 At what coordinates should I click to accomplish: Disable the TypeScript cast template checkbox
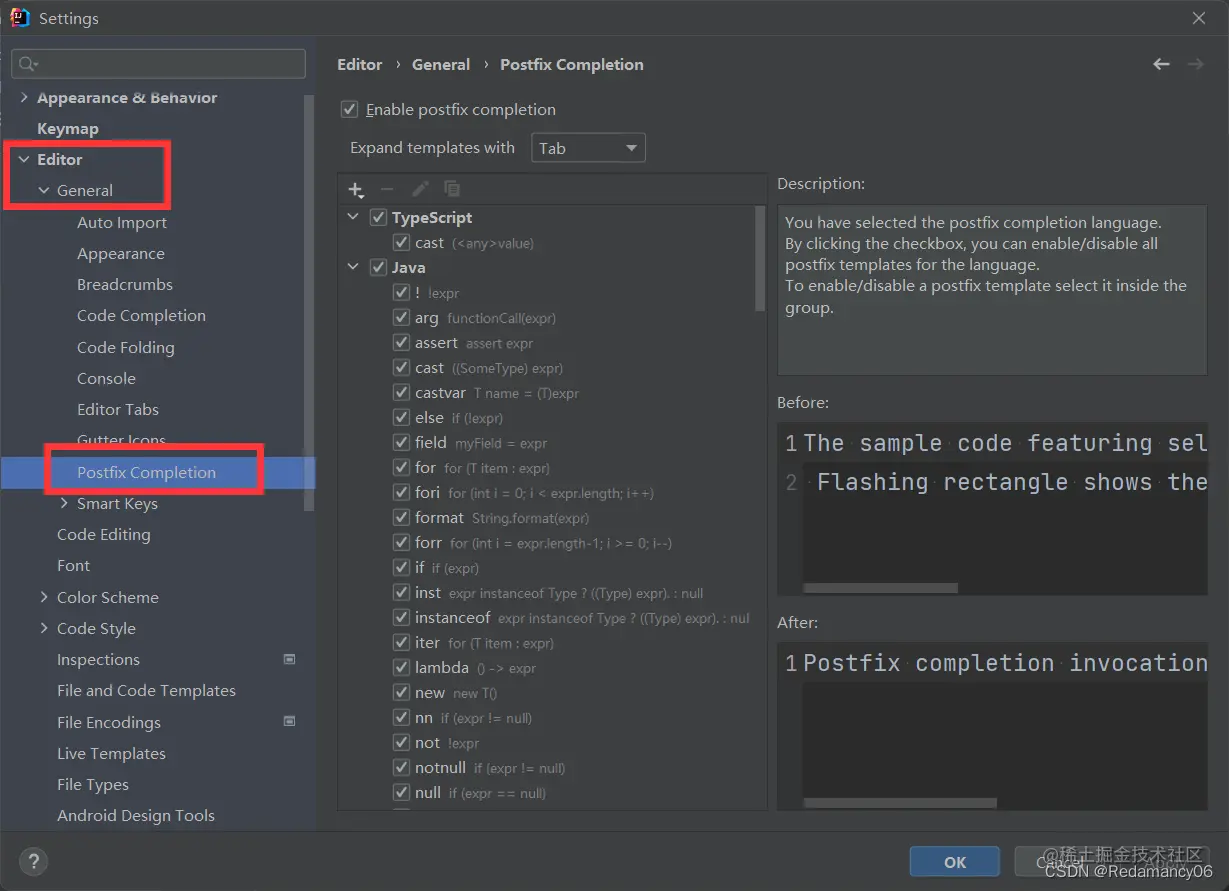401,242
